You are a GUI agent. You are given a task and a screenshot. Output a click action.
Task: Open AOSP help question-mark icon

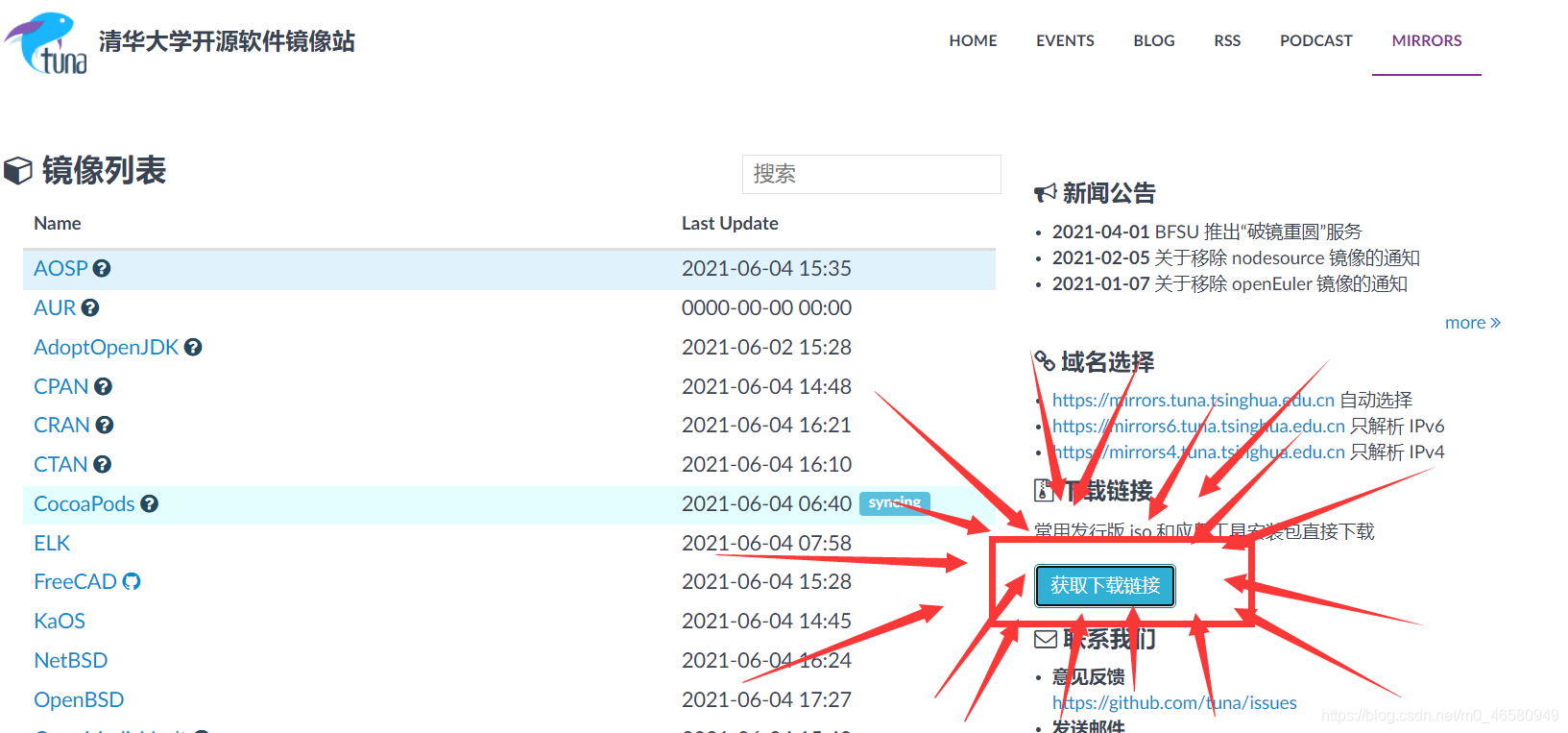click(x=102, y=269)
